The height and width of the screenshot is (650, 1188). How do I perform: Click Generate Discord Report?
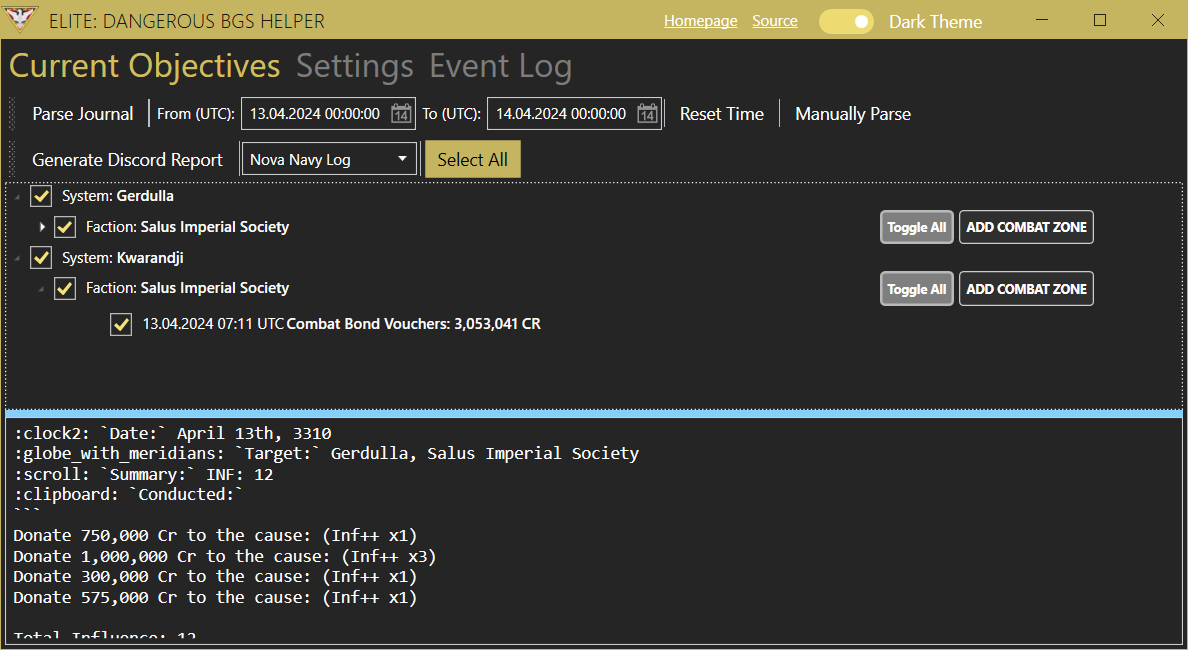[127, 160]
